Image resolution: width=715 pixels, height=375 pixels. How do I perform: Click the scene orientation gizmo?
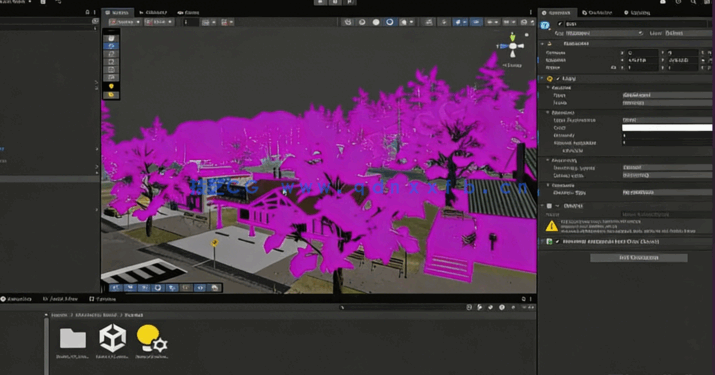(x=513, y=46)
